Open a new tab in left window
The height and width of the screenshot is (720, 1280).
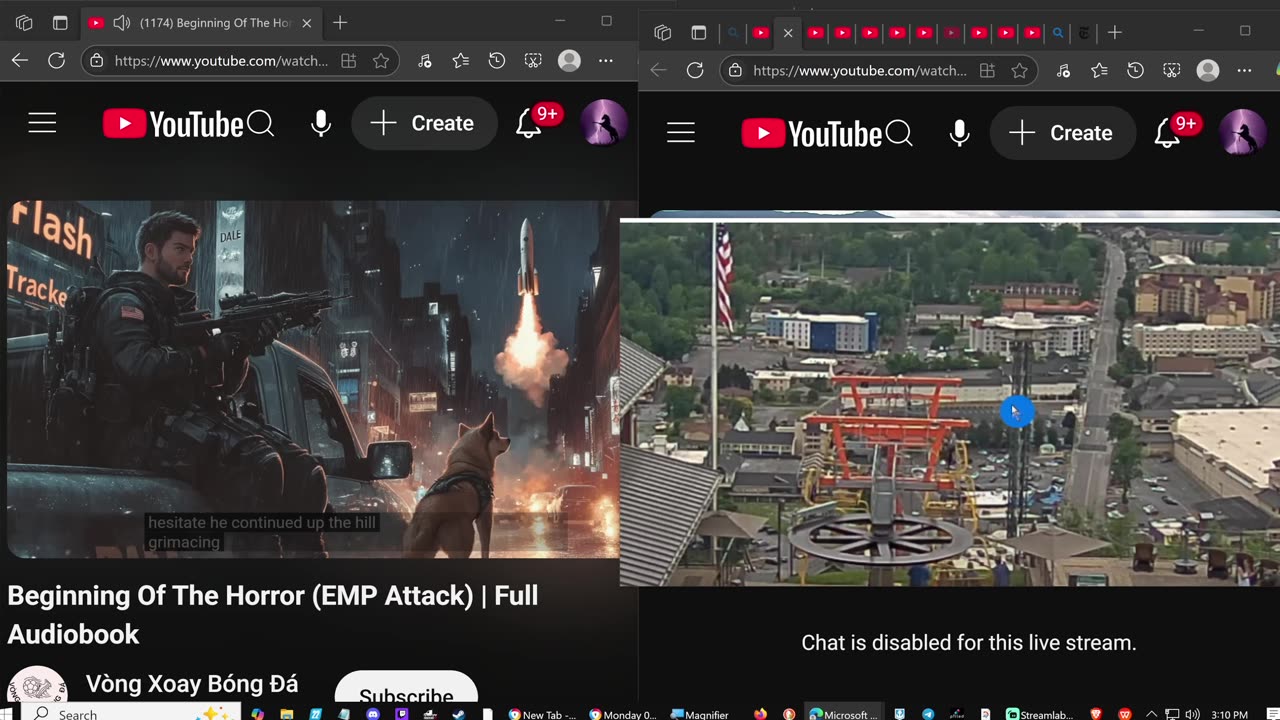[x=340, y=23]
